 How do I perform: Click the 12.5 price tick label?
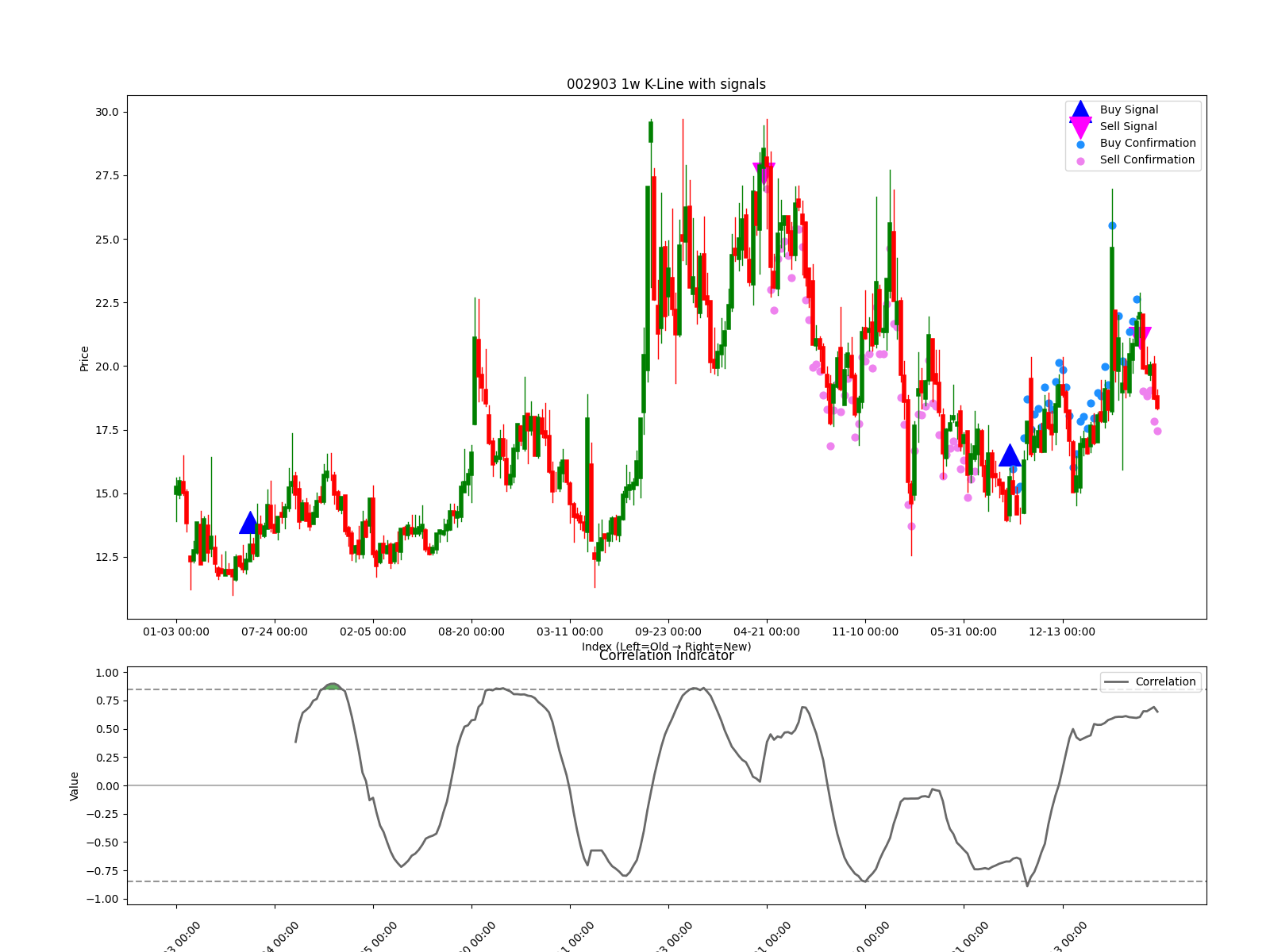(106, 557)
